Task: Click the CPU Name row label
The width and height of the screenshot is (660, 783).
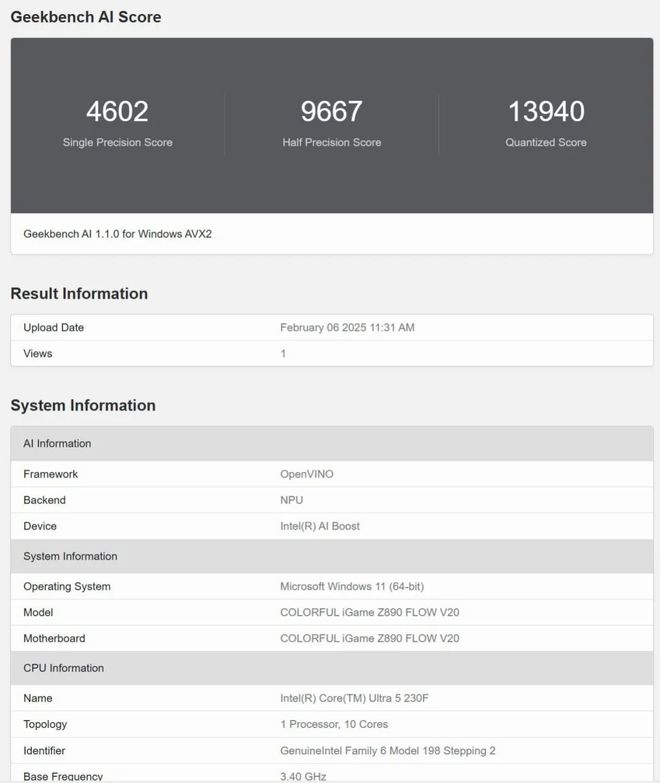Action: click(x=38, y=698)
